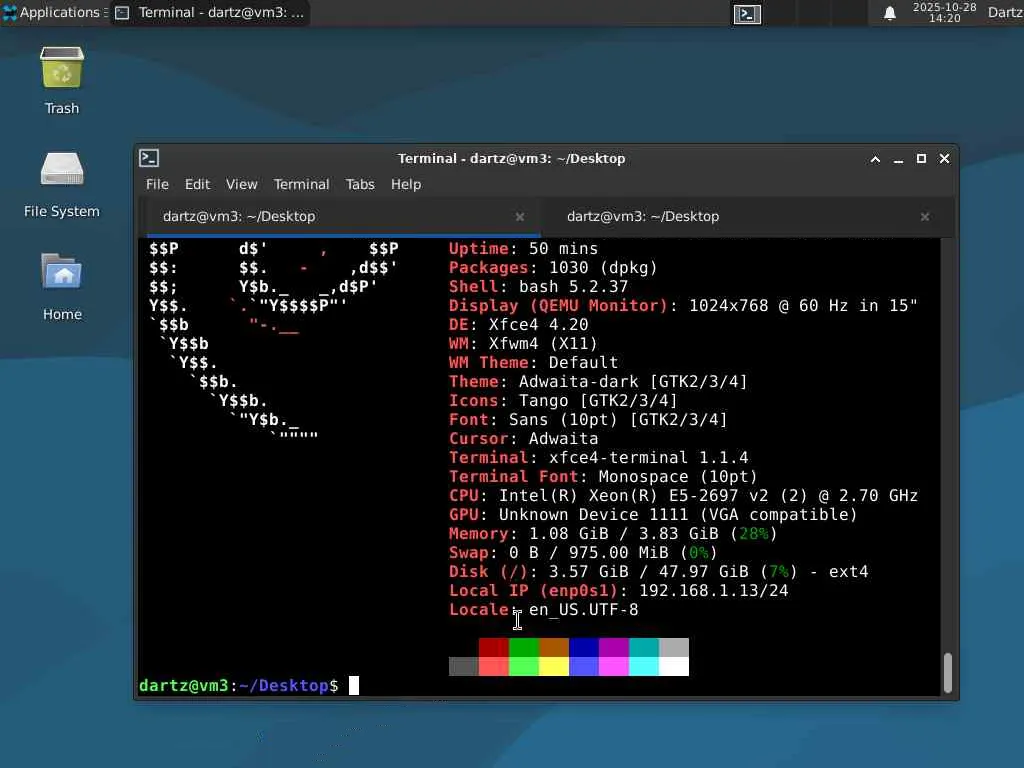Click the "Locale: en_US.UTF-8" line
The image size is (1024, 768).
pos(543,609)
